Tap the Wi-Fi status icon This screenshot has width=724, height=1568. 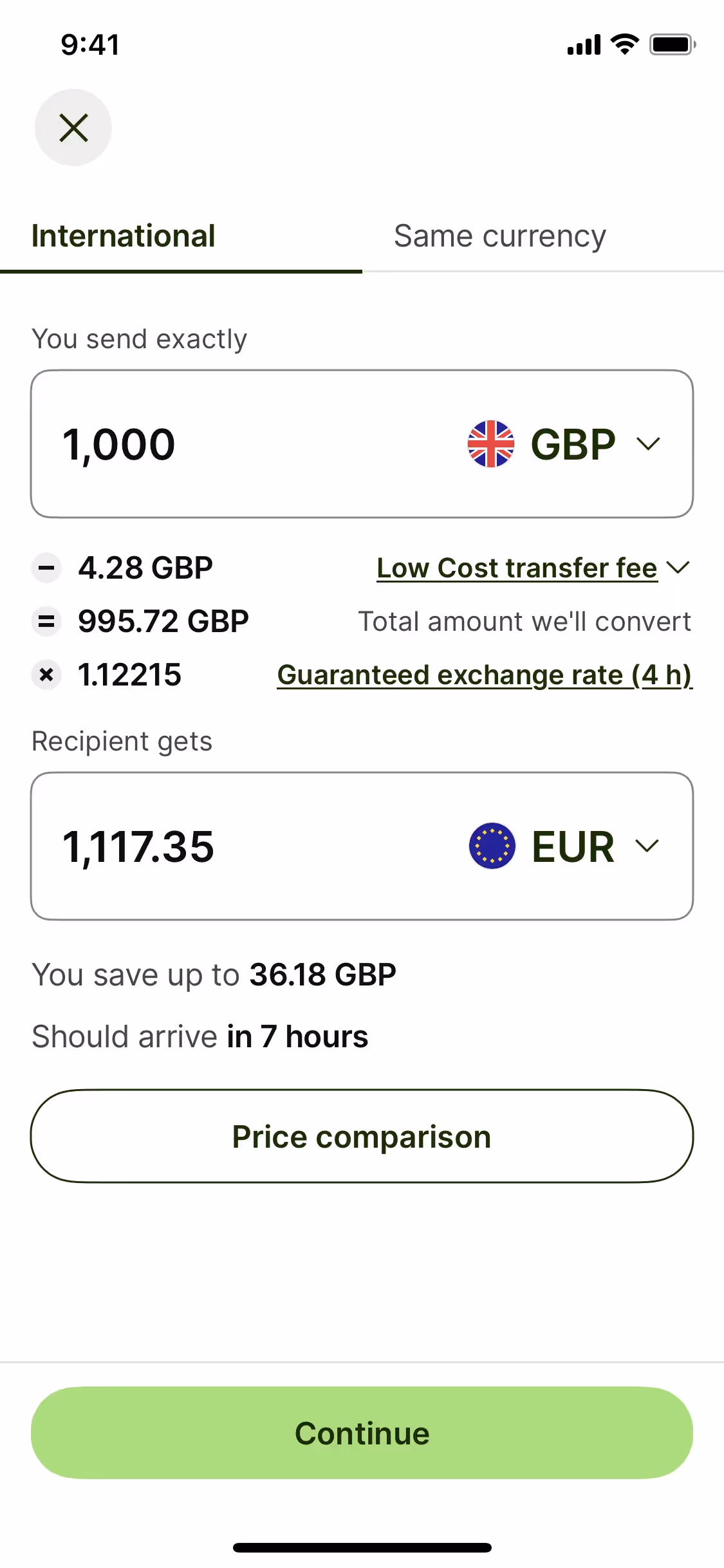click(624, 44)
